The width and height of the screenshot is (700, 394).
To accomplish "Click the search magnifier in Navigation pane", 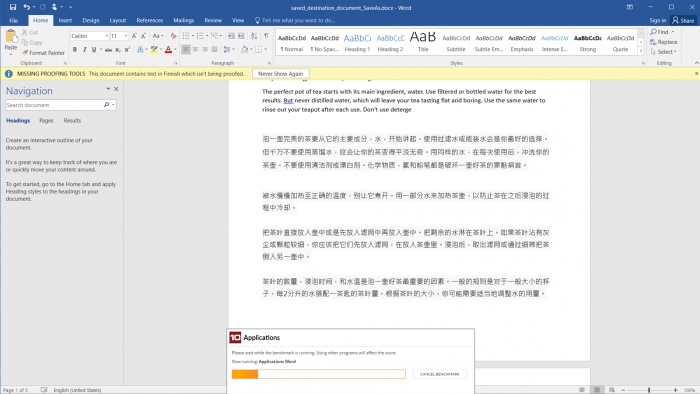I will [106, 105].
